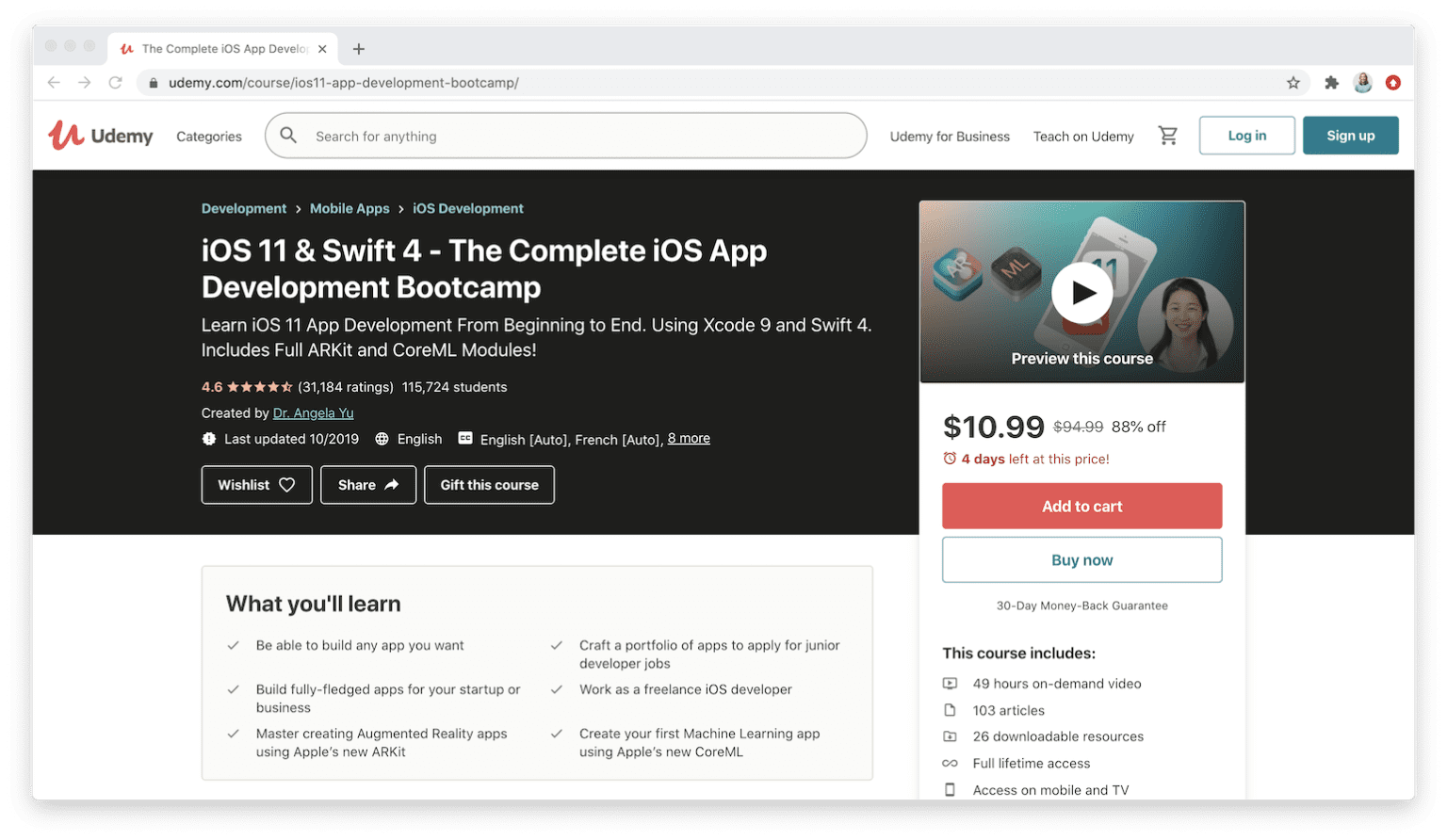The height and width of the screenshot is (840, 1447).
Task: Expand the 8 more subtitle languages
Action: click(x=688, y=437)
